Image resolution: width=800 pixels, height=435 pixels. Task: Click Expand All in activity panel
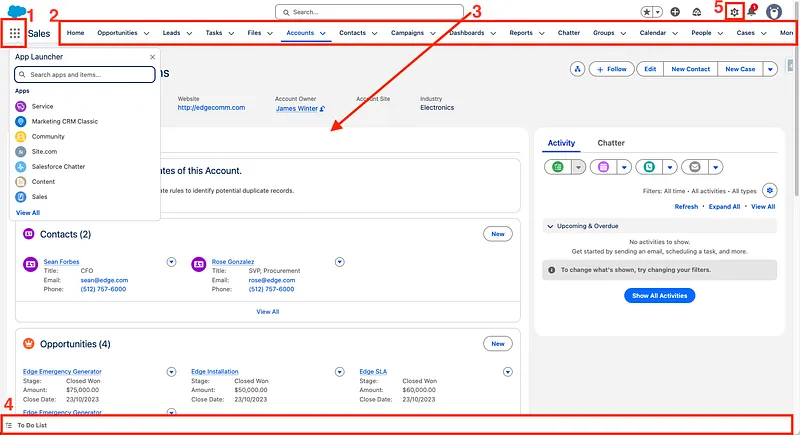point(724,207)
